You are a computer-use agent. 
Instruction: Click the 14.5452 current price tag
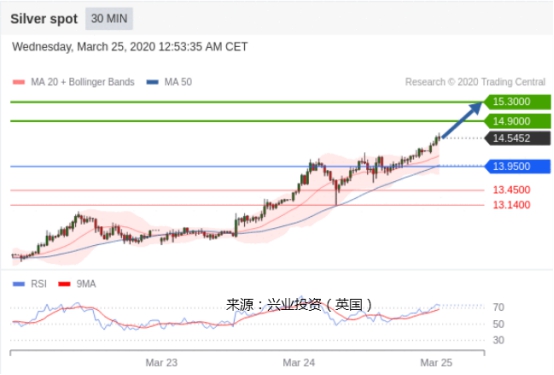pyautogui.click(x=517, y=138)
